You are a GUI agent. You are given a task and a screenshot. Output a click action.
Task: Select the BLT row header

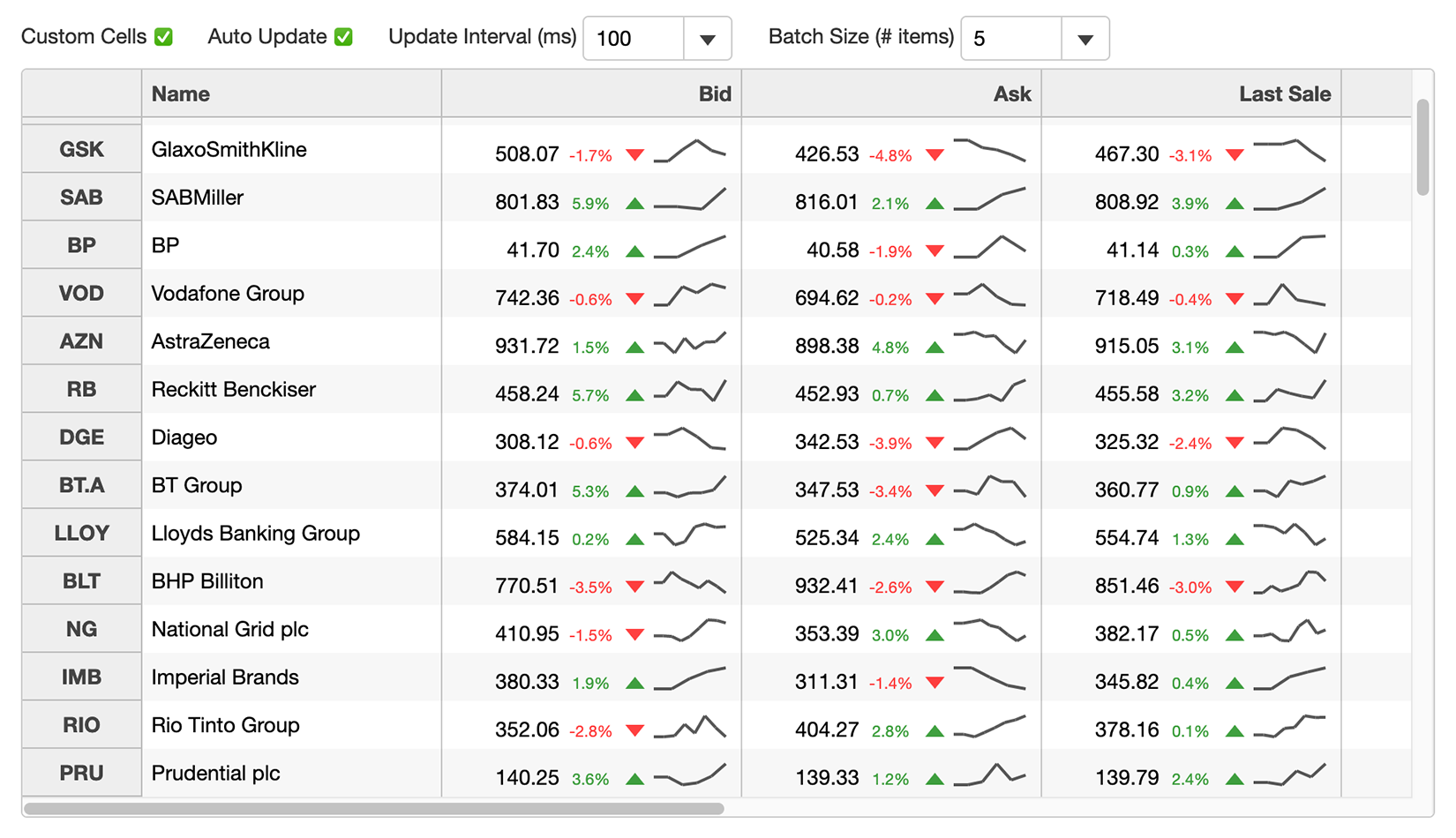coord(81,580)
